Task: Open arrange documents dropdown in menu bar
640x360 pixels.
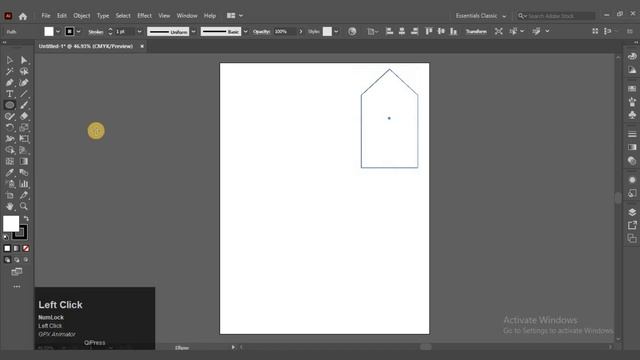Action: (x=235, y=16)
